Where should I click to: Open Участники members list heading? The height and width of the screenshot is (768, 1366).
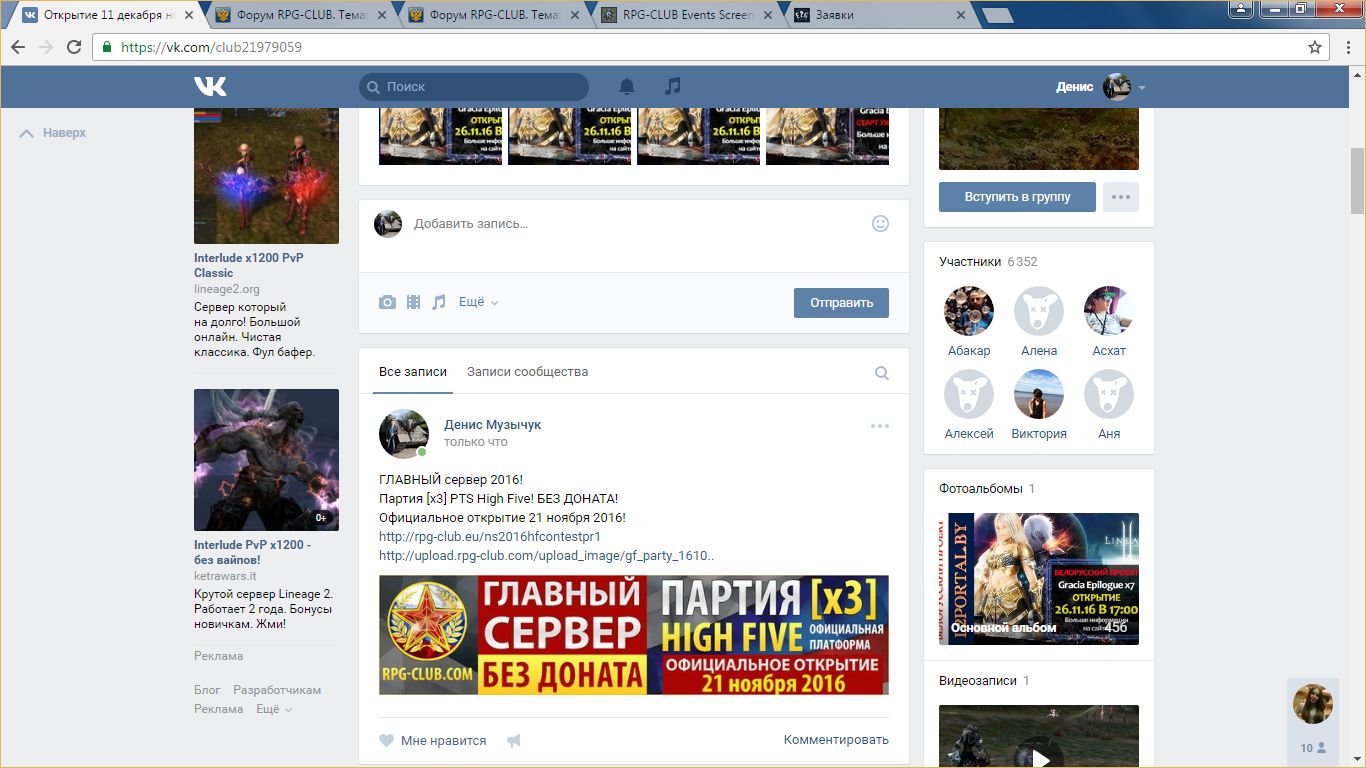[970, 262]
